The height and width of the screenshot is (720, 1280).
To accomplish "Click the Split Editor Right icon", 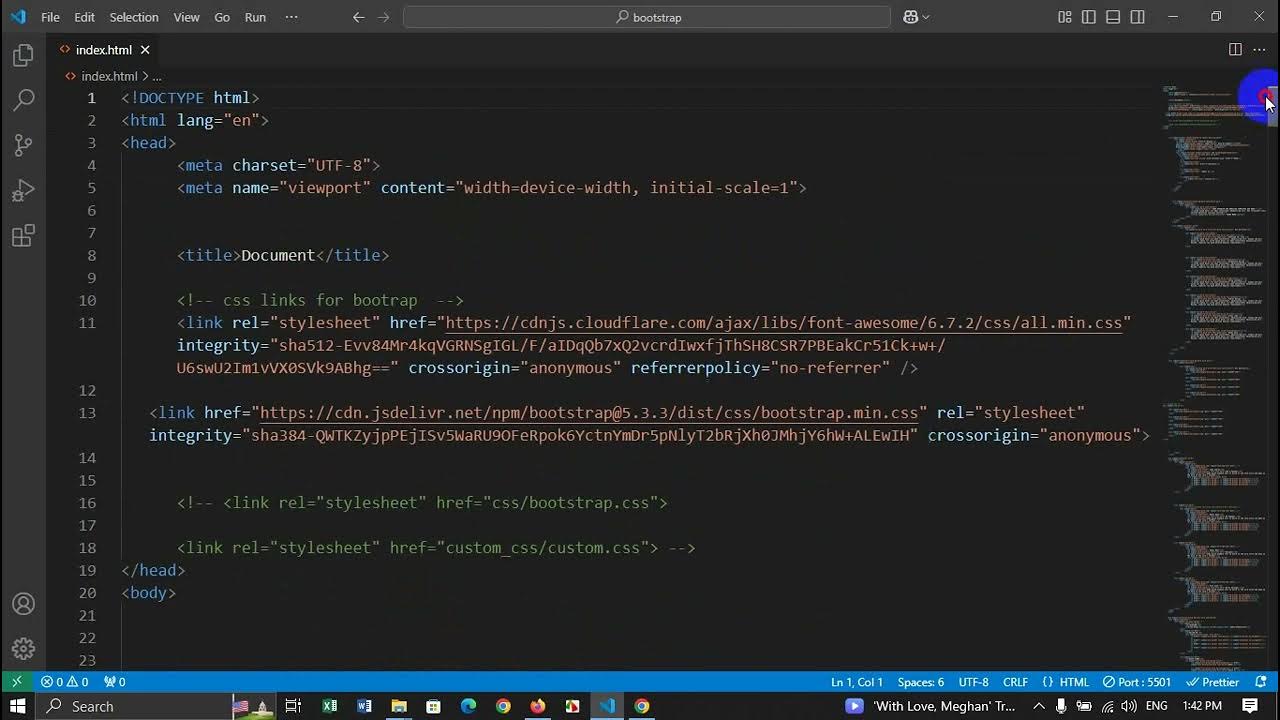I will click(1235, 49).
